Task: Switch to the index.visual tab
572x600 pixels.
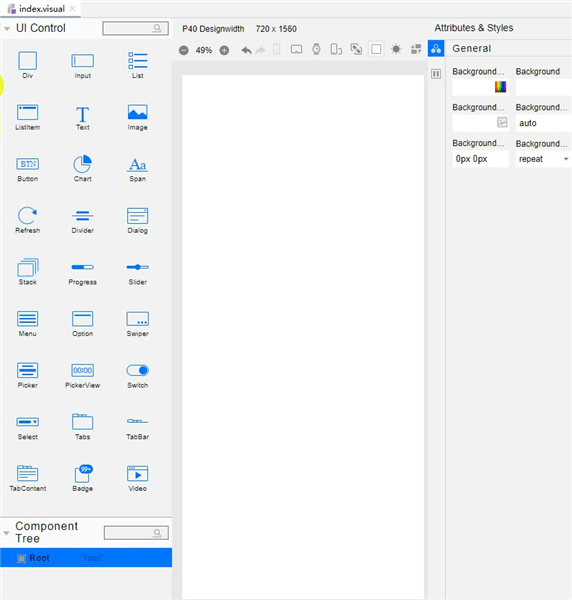Action: pos(41,9)
